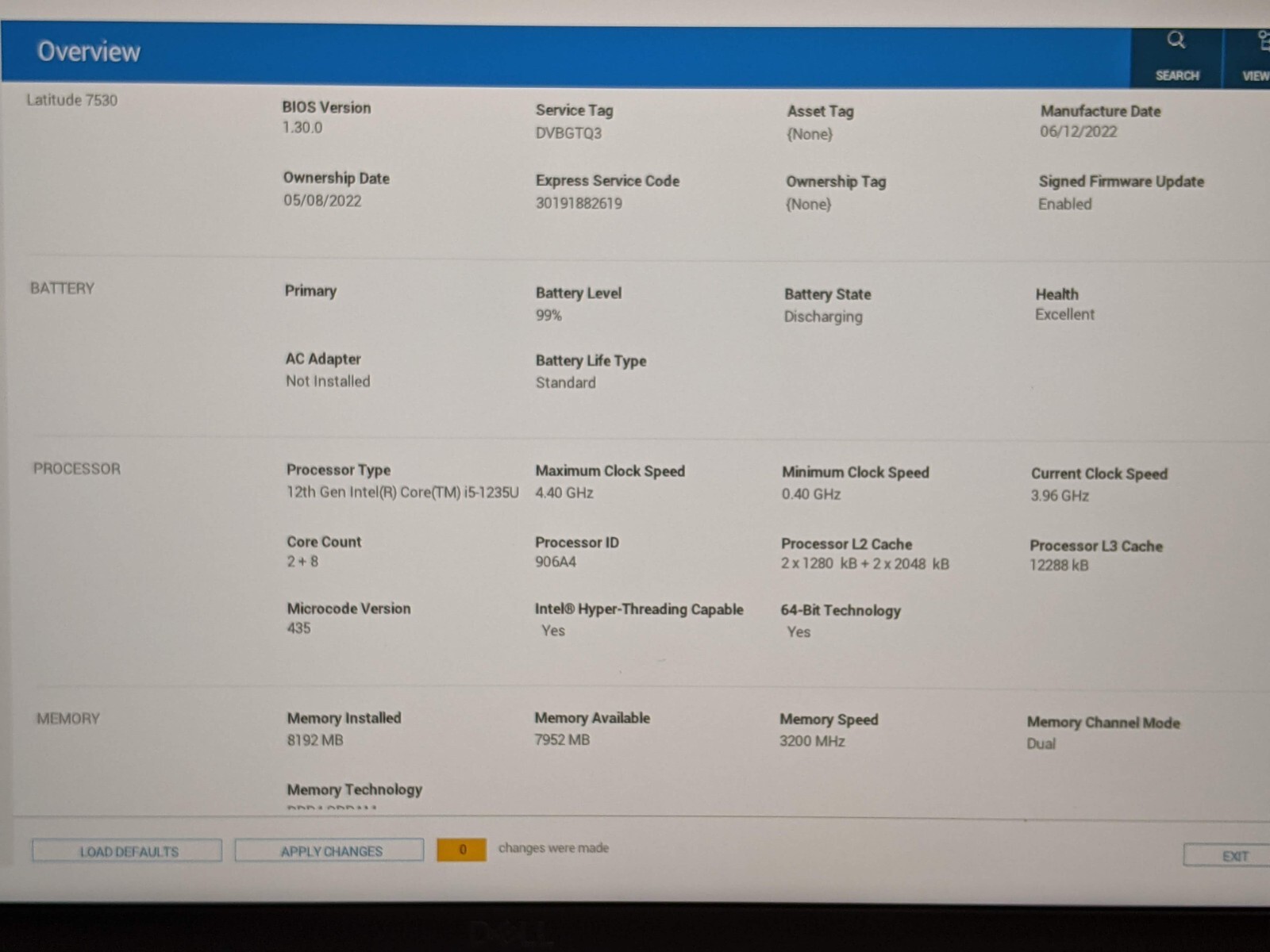Click Current Clock Speed 3.96 GHz
The height and width of the screenshot is (952, 1270).
tap(1060, 496)
